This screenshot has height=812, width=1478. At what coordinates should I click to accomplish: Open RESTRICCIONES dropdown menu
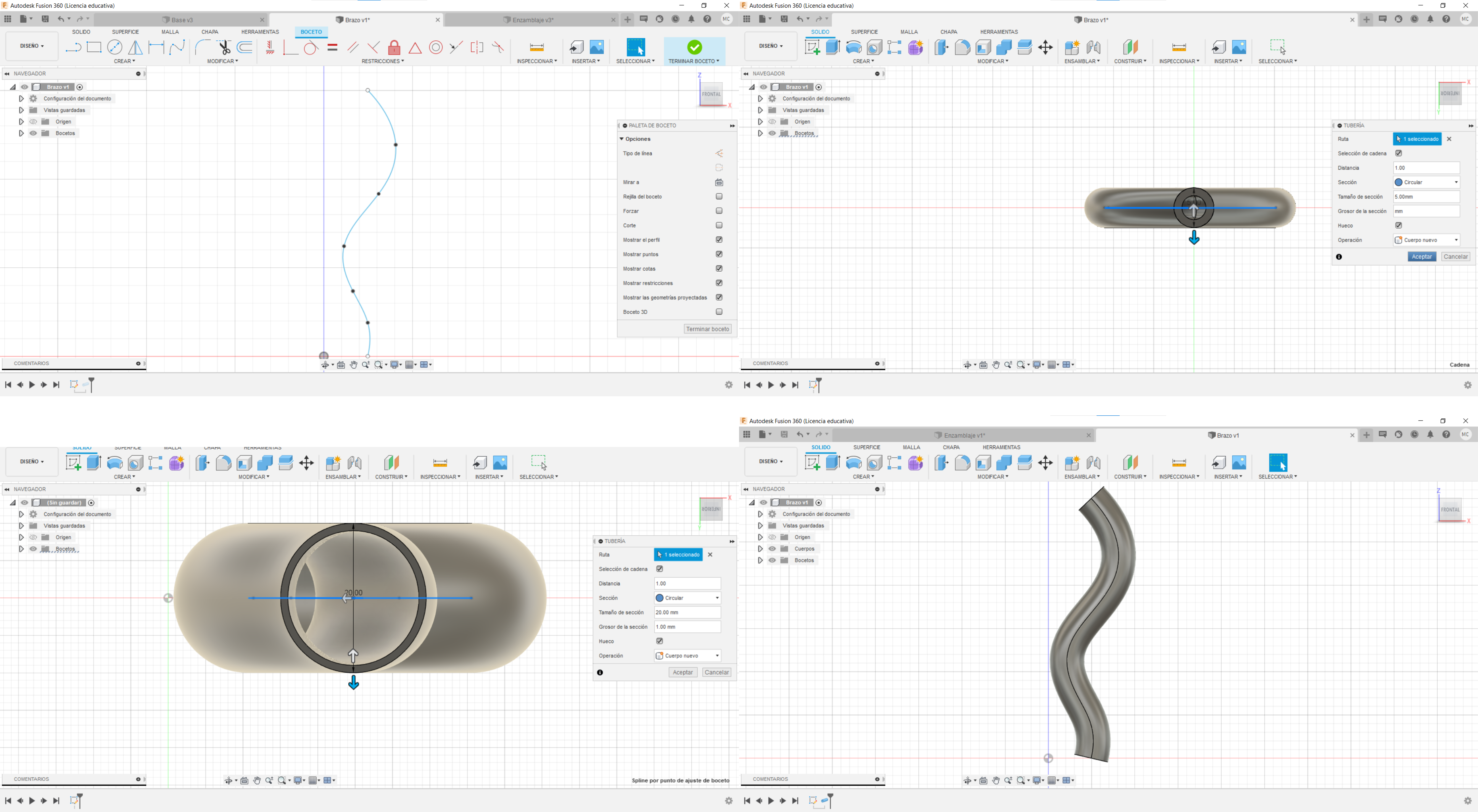[x=383, y=61]
